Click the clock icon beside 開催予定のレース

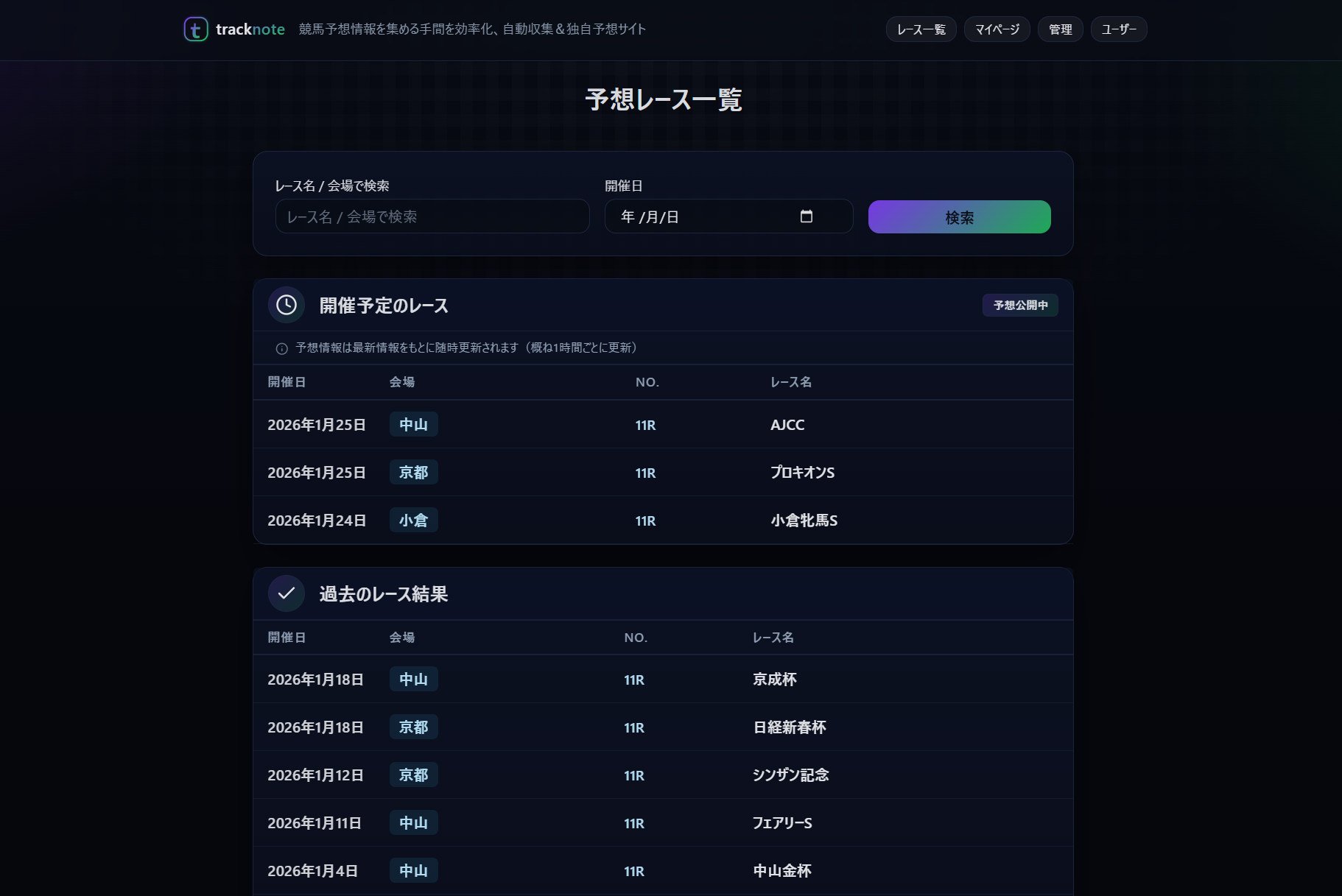point(287,305)
